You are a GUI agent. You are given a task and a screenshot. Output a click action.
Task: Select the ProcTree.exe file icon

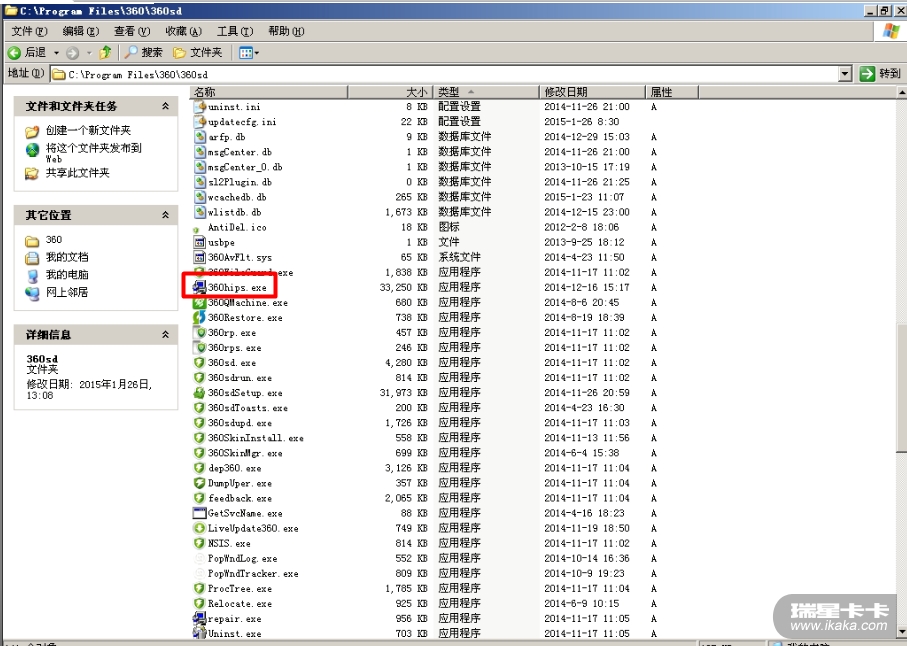[x=200, y=588]
